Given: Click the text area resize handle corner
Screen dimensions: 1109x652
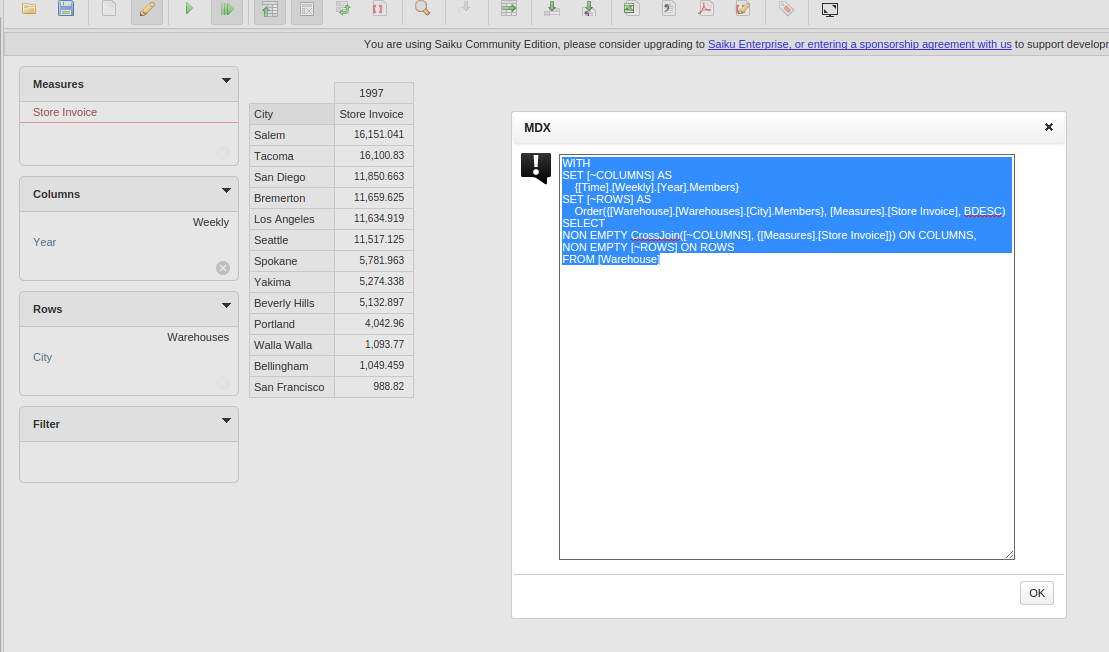Looking at the screenshot, I should pos(1009,554).
